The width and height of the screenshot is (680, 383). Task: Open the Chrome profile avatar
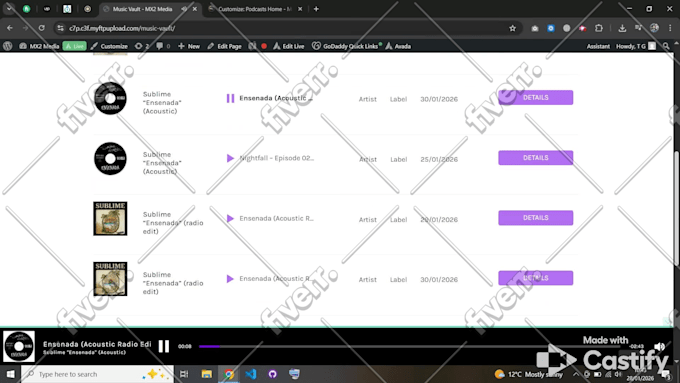[654, 28]
